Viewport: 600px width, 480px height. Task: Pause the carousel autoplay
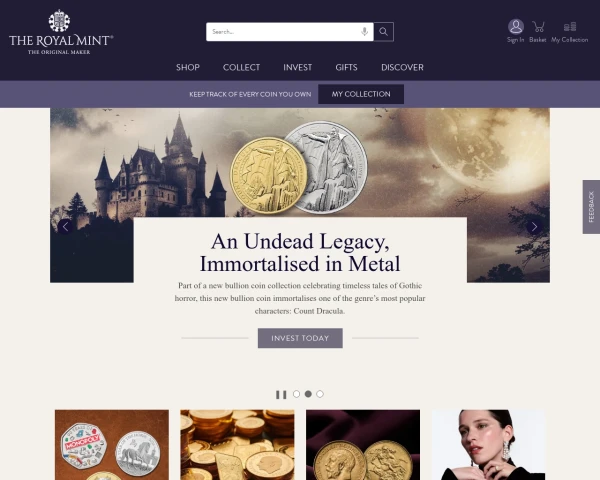[x=281, y=394]
